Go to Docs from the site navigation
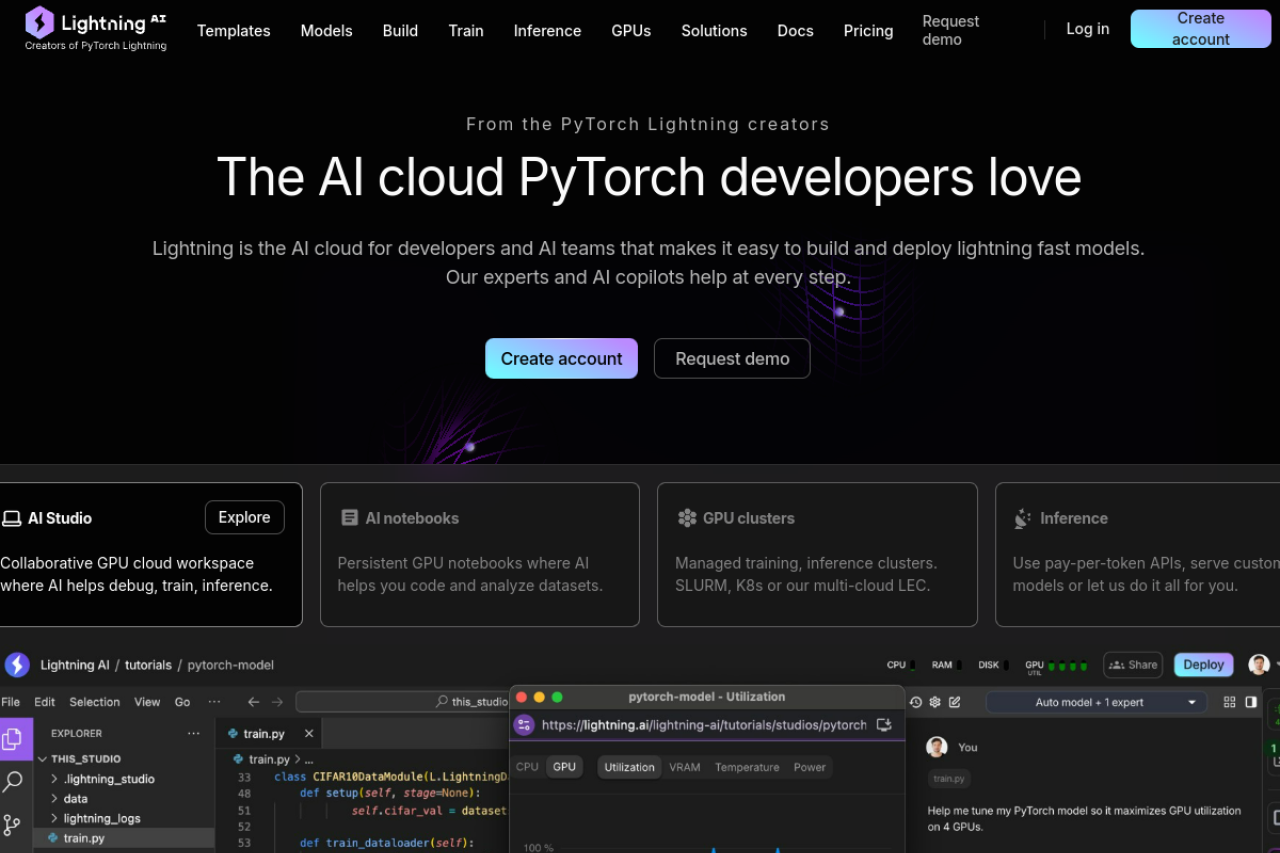This screenshot has height=853, width=1280. point(795,31)
